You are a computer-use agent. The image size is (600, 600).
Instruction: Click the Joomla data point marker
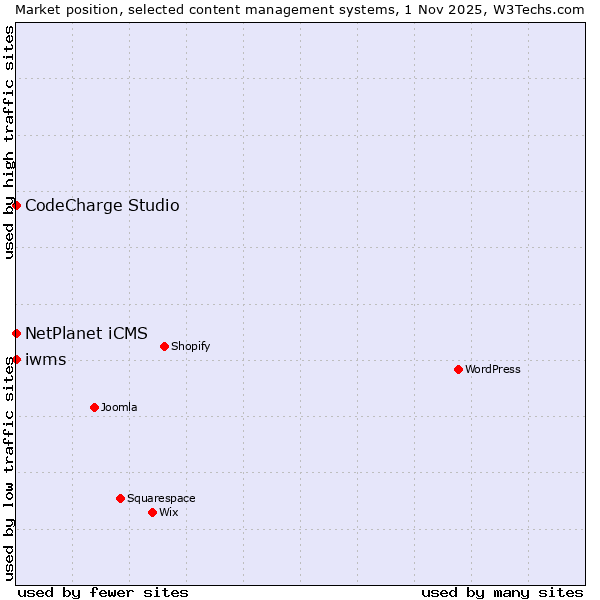[94, 407]
